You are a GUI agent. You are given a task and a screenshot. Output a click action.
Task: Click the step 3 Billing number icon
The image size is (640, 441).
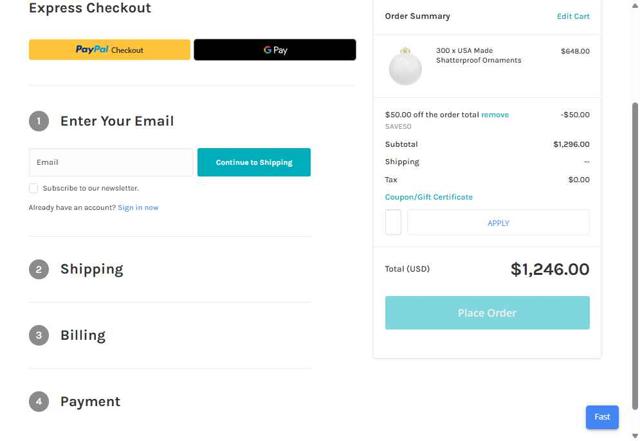point(39,335)
